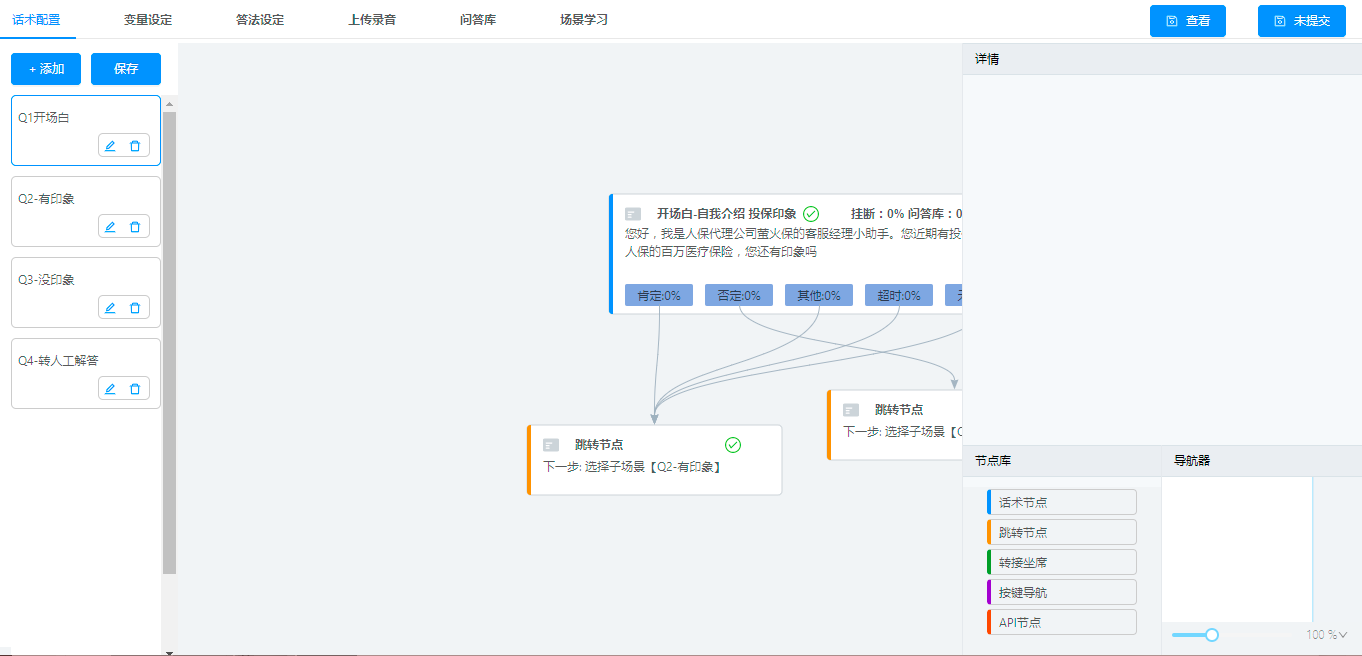Click trash icon on Q2-有印象 card
The width and height of the screenshot is (1362, 656).
pos(135,227)
